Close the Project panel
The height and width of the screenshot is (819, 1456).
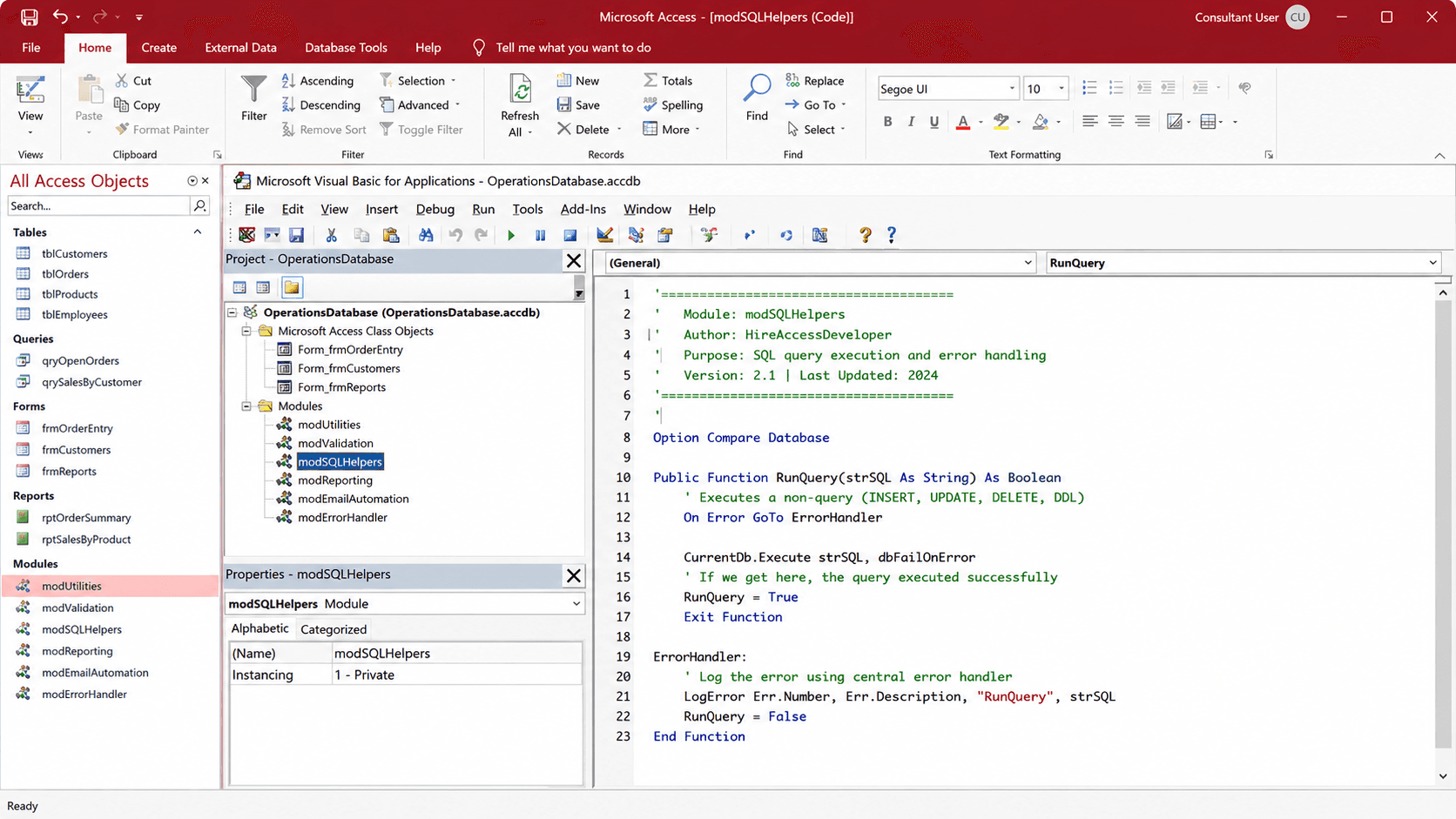[574, 260]
